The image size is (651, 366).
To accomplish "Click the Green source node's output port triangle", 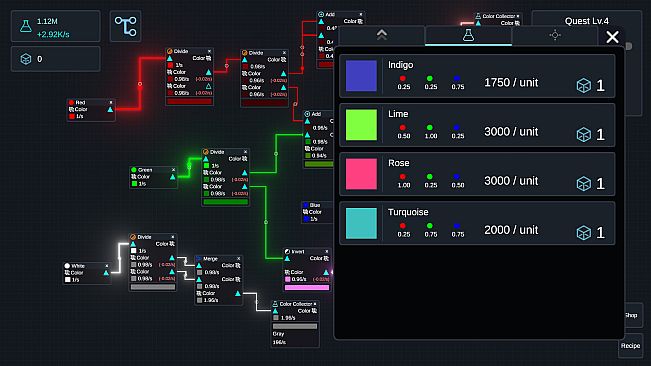I will tap(173, 177).
